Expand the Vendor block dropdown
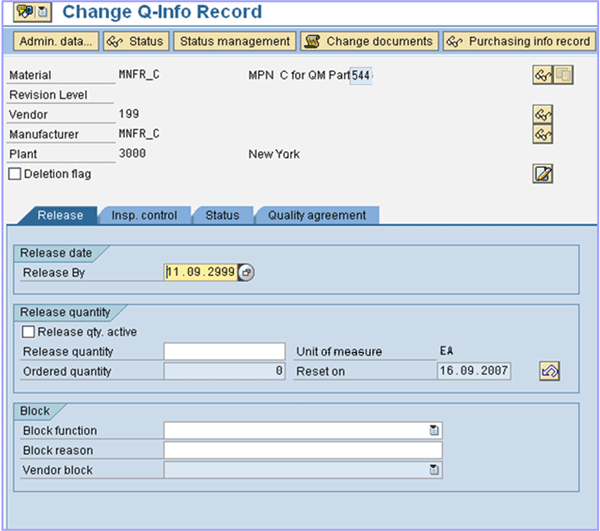 [x=434, y=469]
